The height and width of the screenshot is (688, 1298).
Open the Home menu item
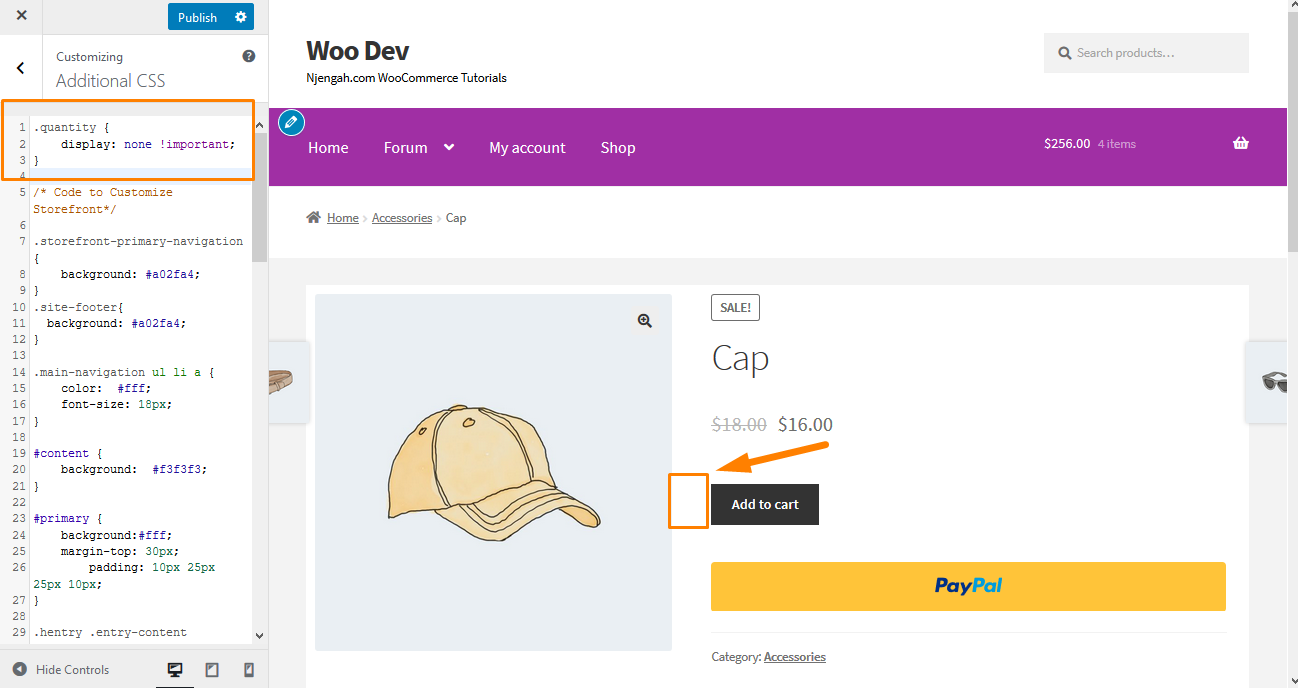pyautogui.click(x=328, y=147)
